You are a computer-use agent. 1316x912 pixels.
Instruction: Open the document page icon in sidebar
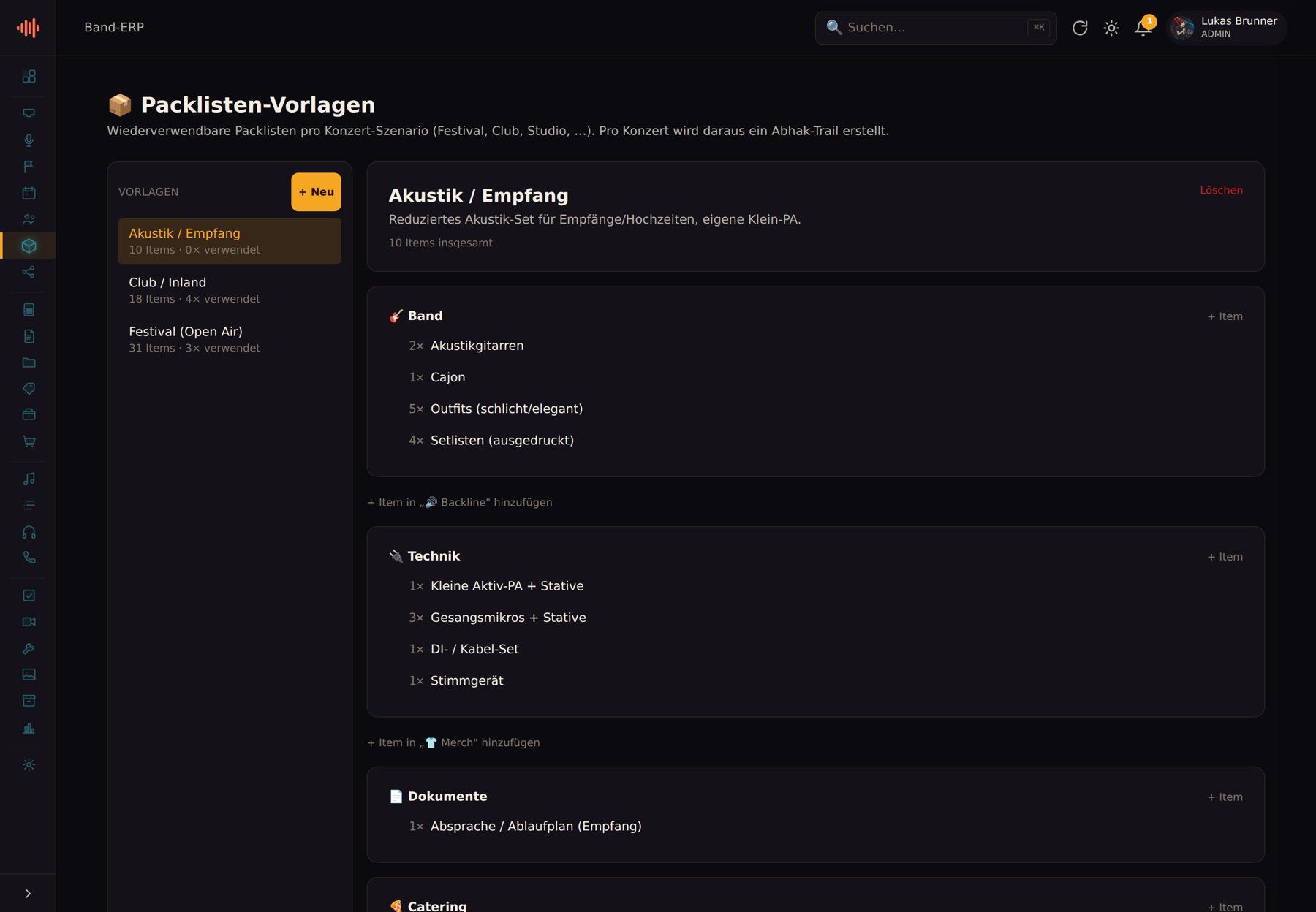(x=29, y=336)
